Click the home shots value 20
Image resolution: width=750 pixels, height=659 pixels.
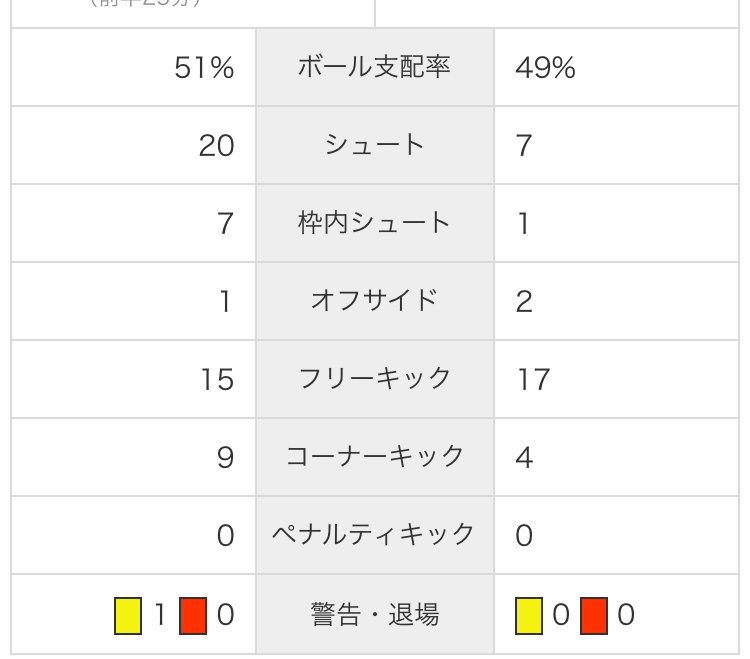(x=217, y=145)
